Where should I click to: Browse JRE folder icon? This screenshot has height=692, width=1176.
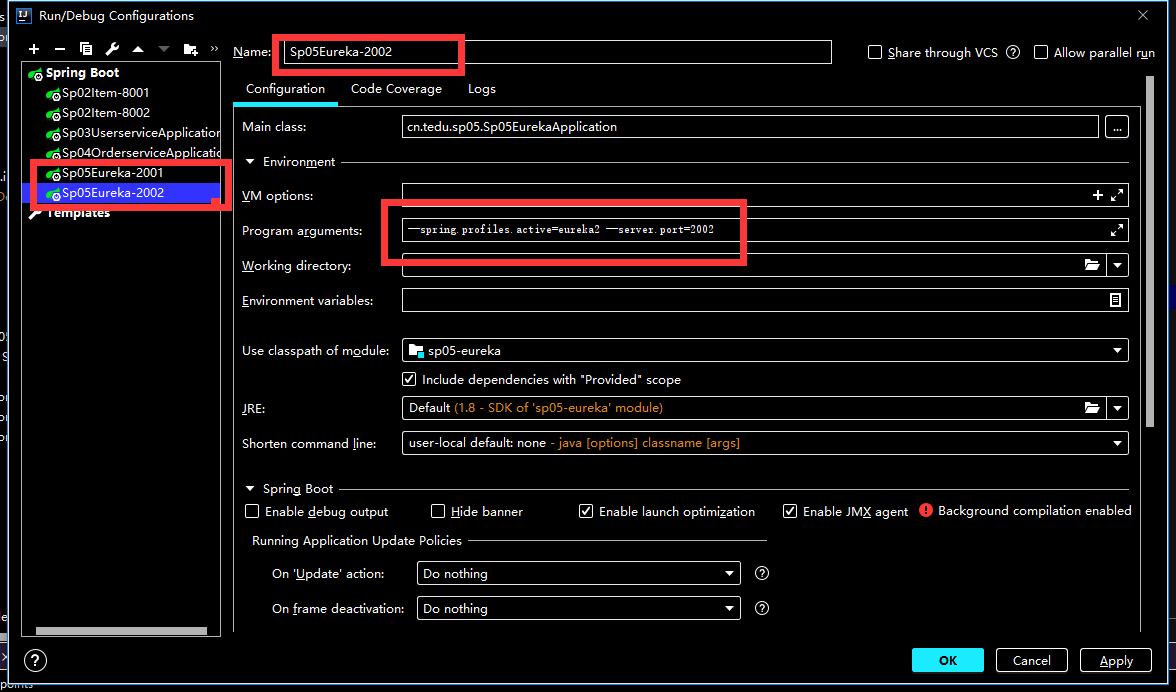(x=1092, y=408)
